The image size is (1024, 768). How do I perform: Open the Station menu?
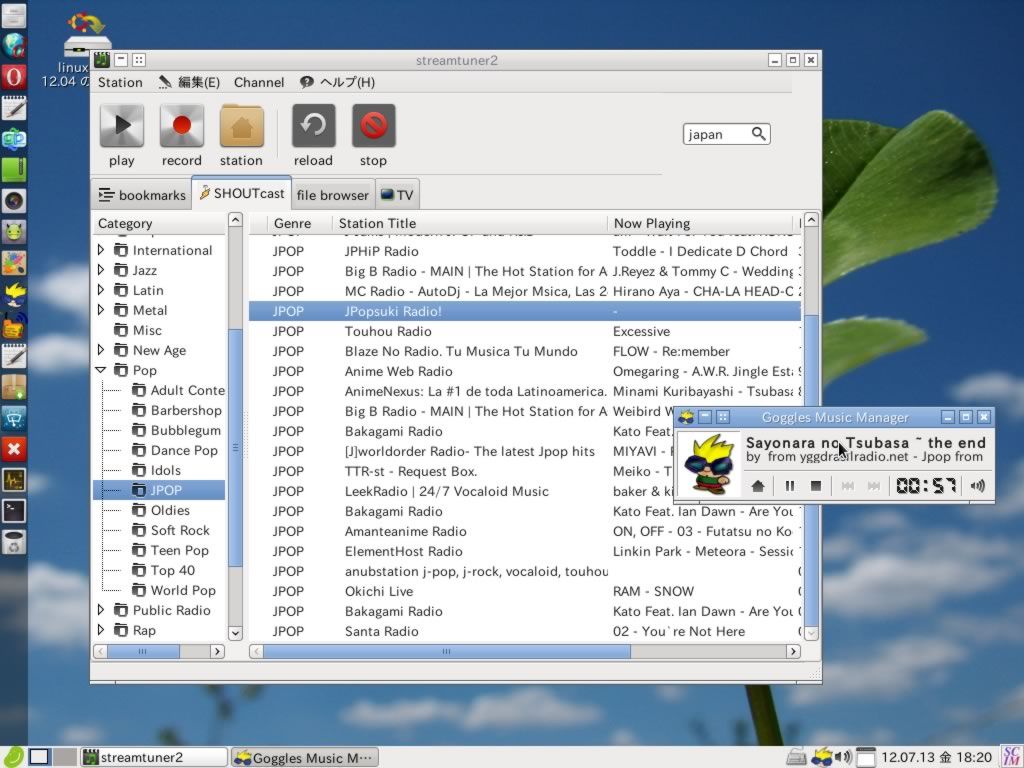point(120,82)
